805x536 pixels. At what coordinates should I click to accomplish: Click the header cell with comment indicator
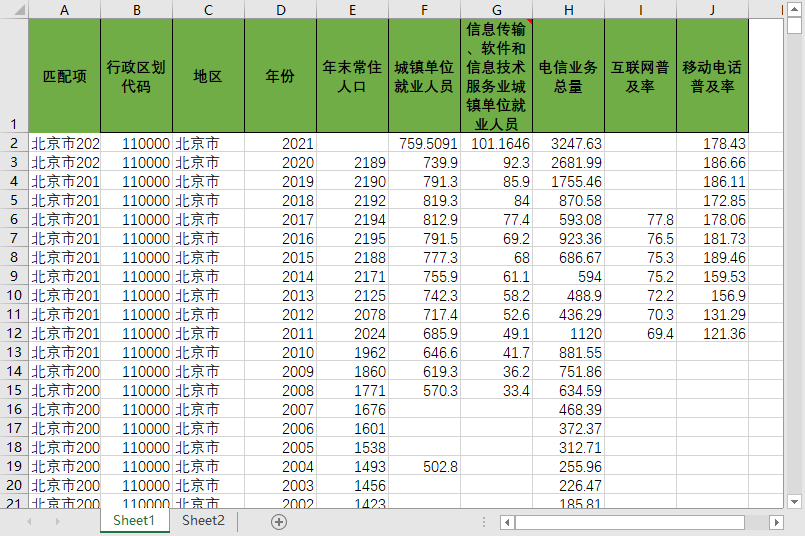pyautogui.click(x=496, y=76)
